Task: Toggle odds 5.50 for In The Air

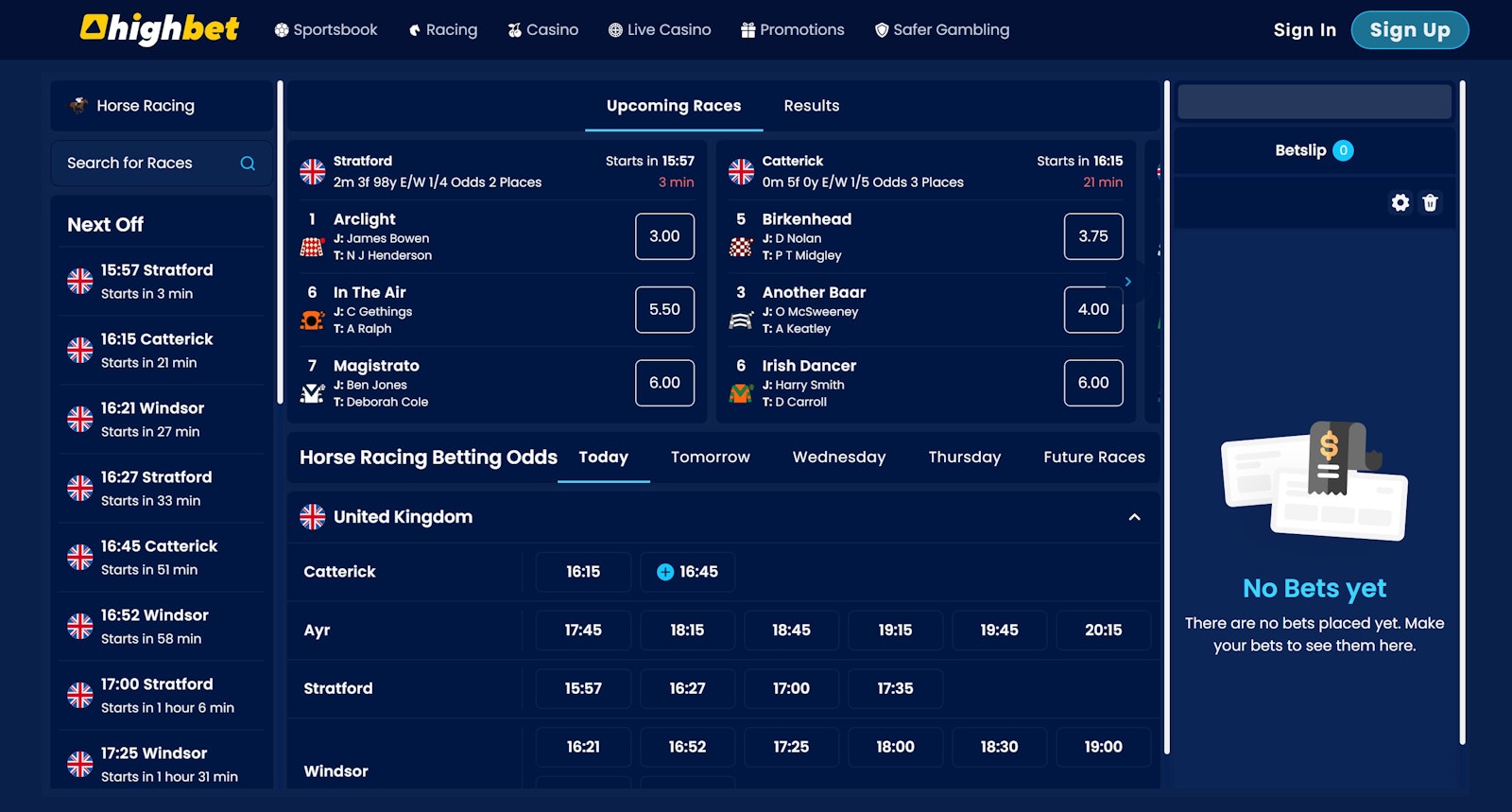Action: click(x=664, y=309)
